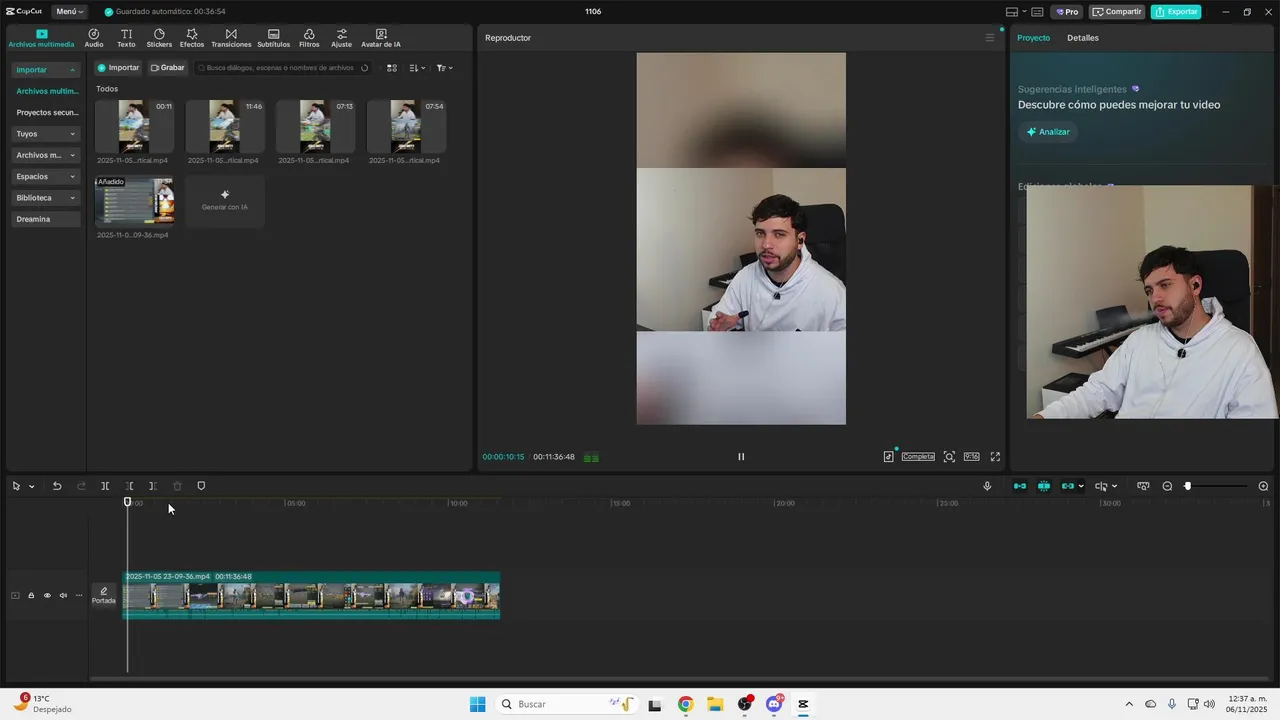
Task: Open the linkage options dropdown arrow
Action: pyautogui.click(x=1081, y=487)
